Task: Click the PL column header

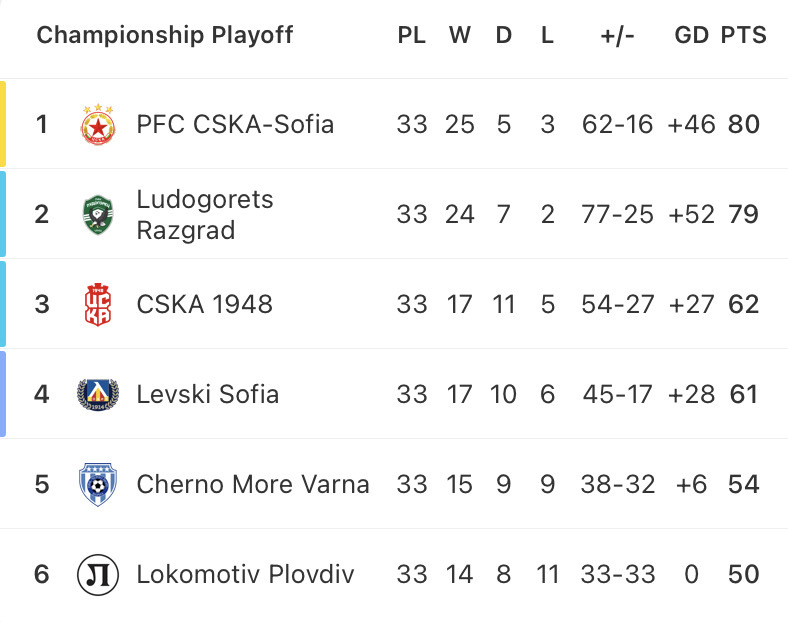Action: click(412, 35)
